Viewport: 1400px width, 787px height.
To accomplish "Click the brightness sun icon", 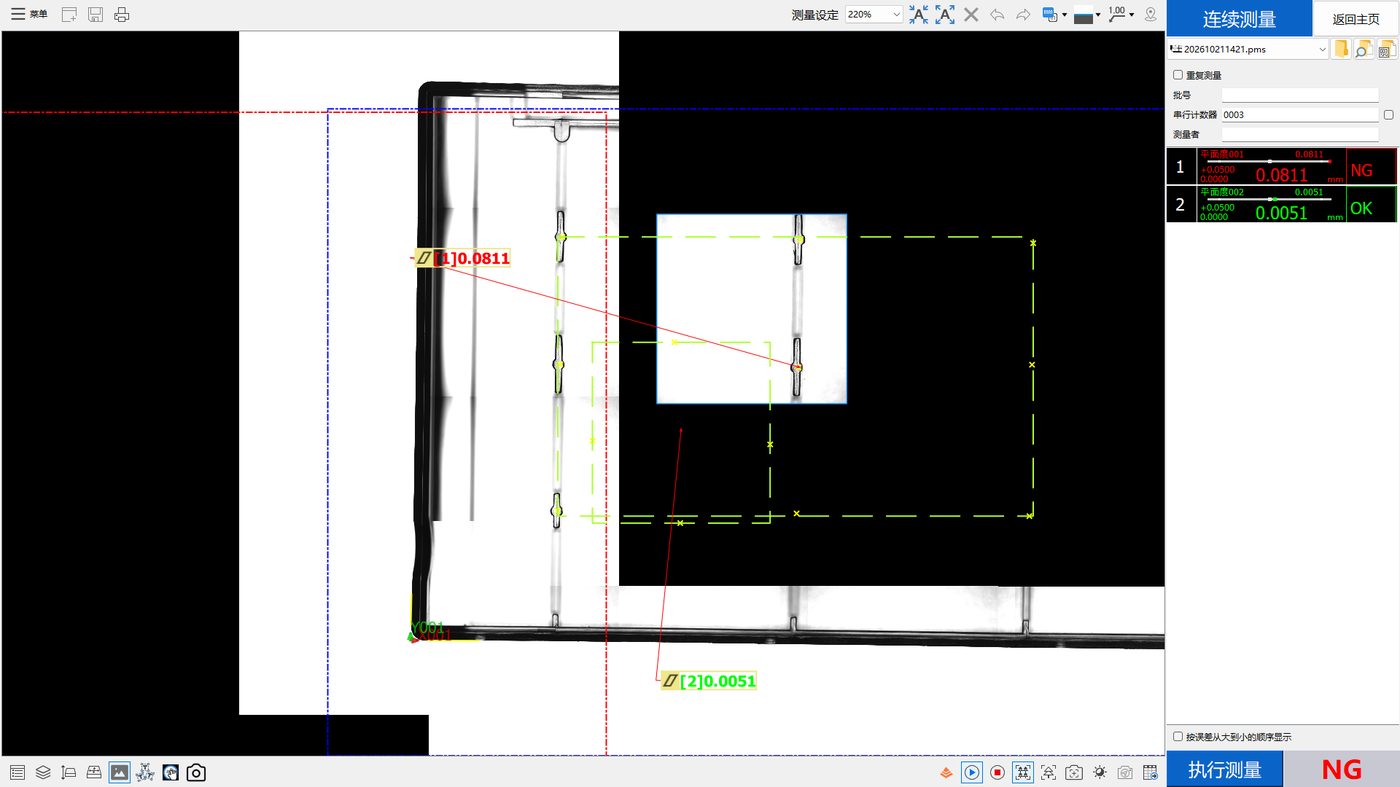I will click(1100, 772).
